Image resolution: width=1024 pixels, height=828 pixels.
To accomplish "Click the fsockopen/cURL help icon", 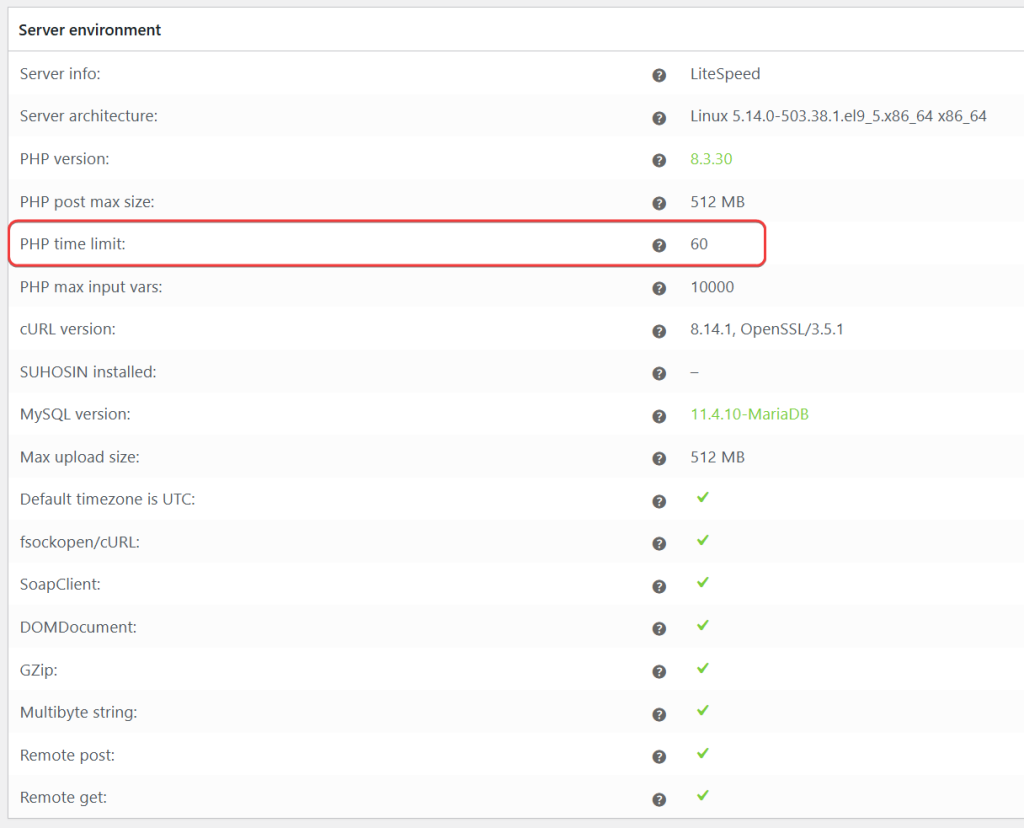I will coord(659,543).
